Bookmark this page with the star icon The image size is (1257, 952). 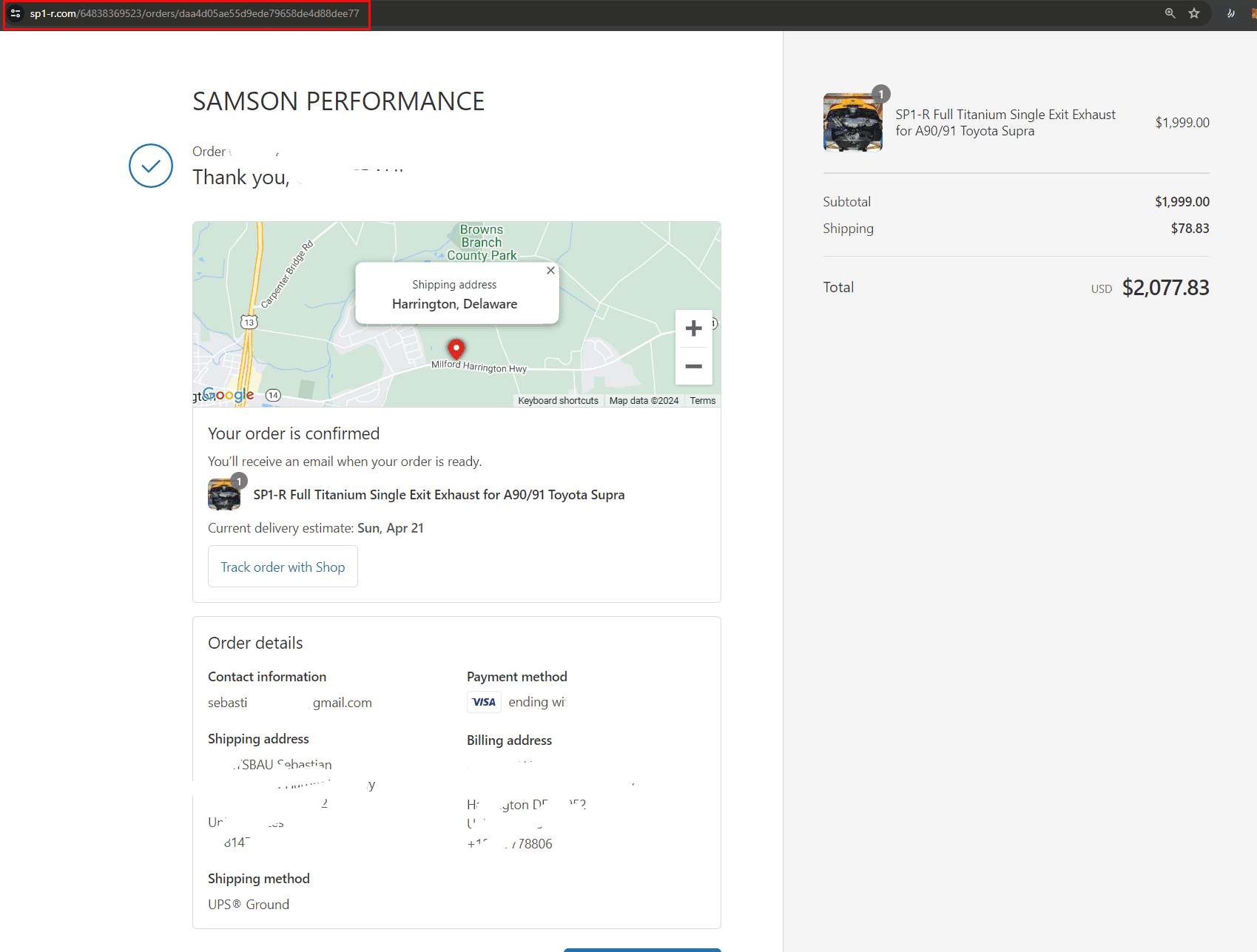click(x=1194, y=13)
